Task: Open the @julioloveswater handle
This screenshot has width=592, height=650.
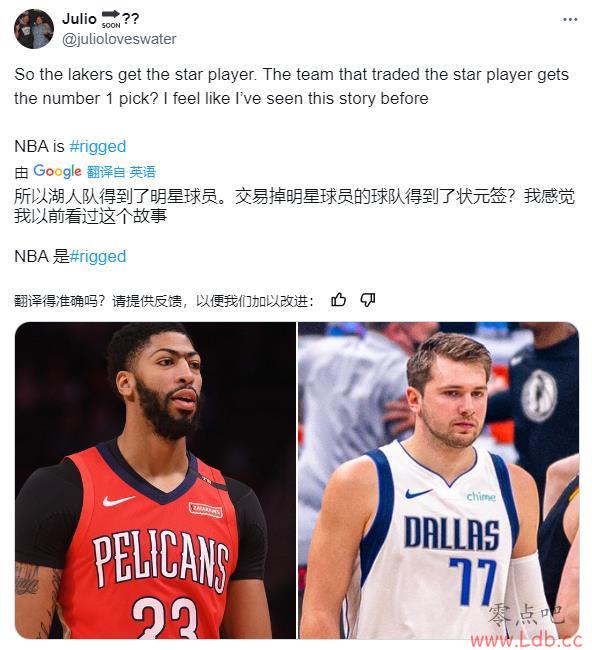Action: (119, 39)
